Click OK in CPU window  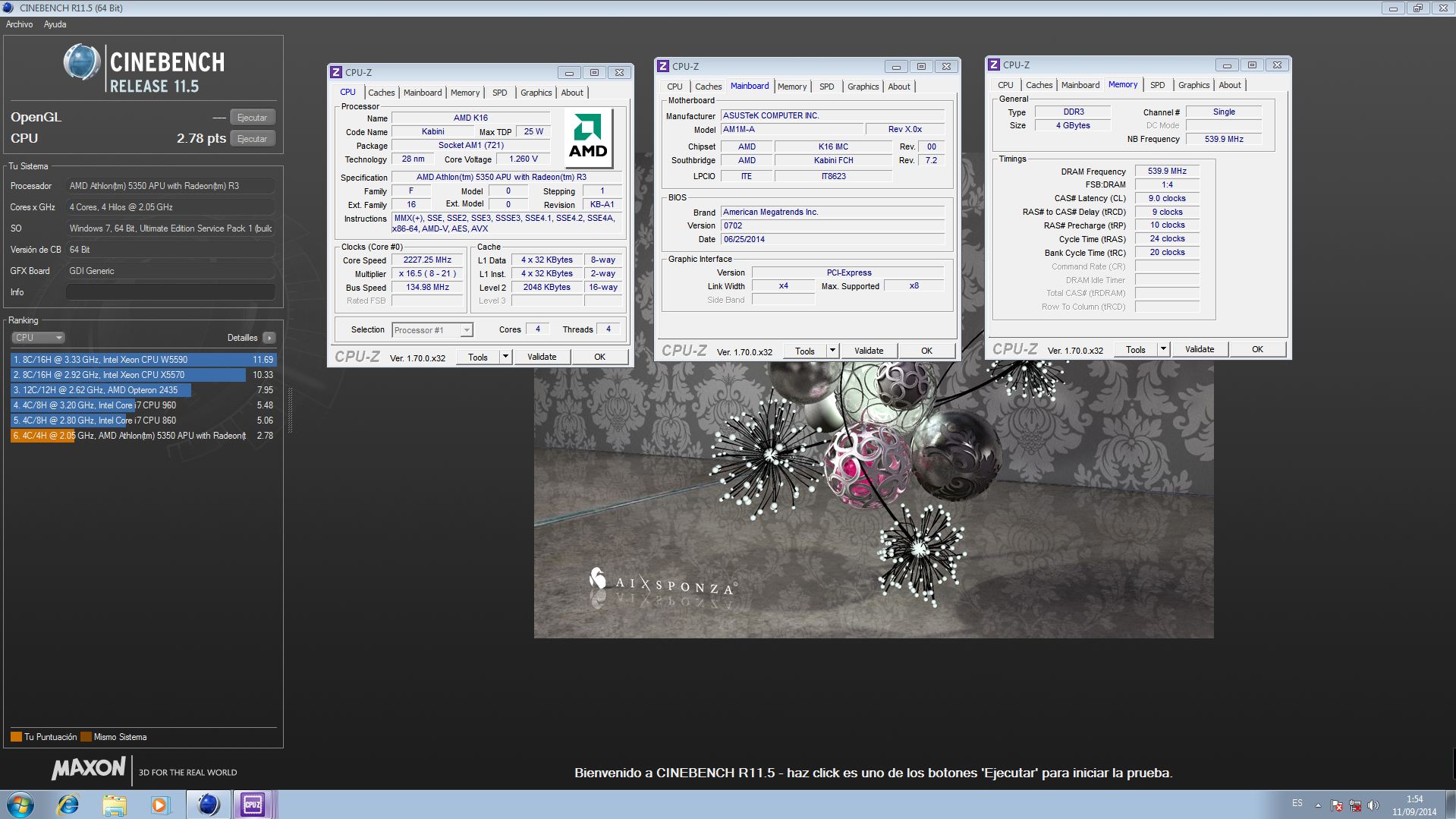click(599, 357)
